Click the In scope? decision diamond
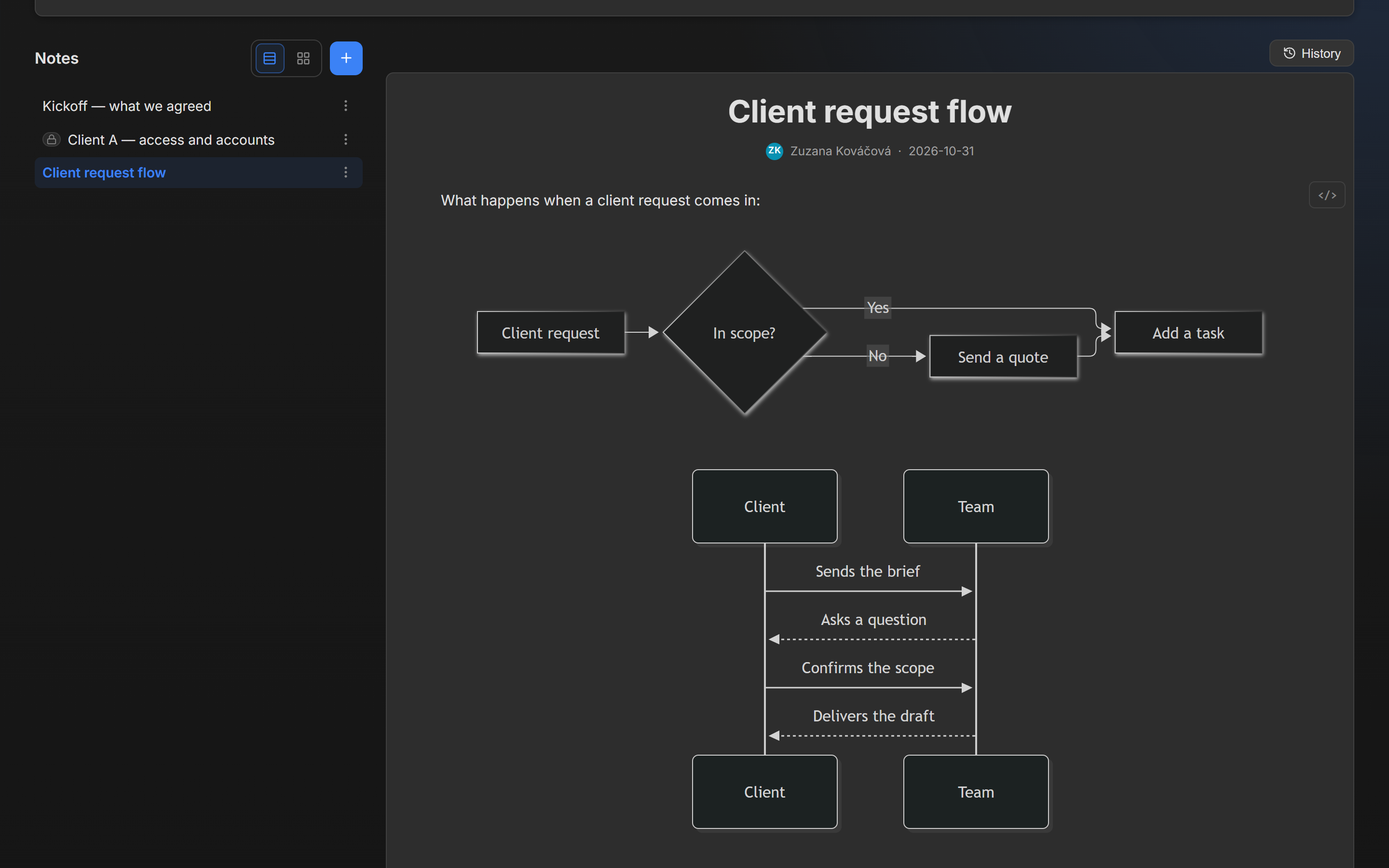The width and height of the screenshot is (1389, 868). 745,333
